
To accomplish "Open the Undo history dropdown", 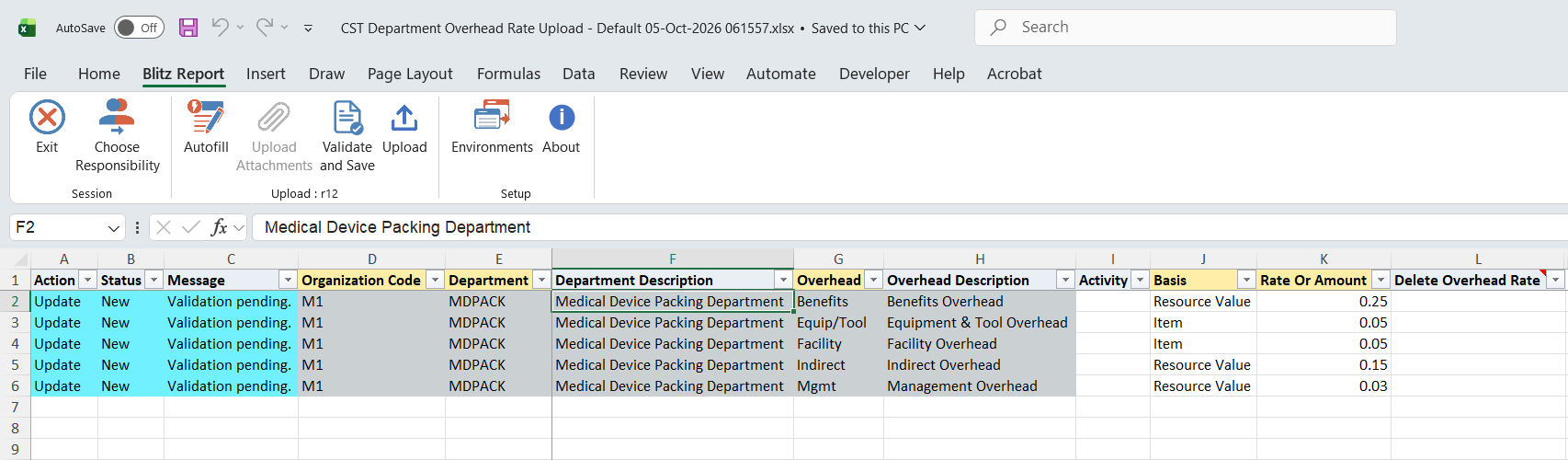I will [240, 28].
